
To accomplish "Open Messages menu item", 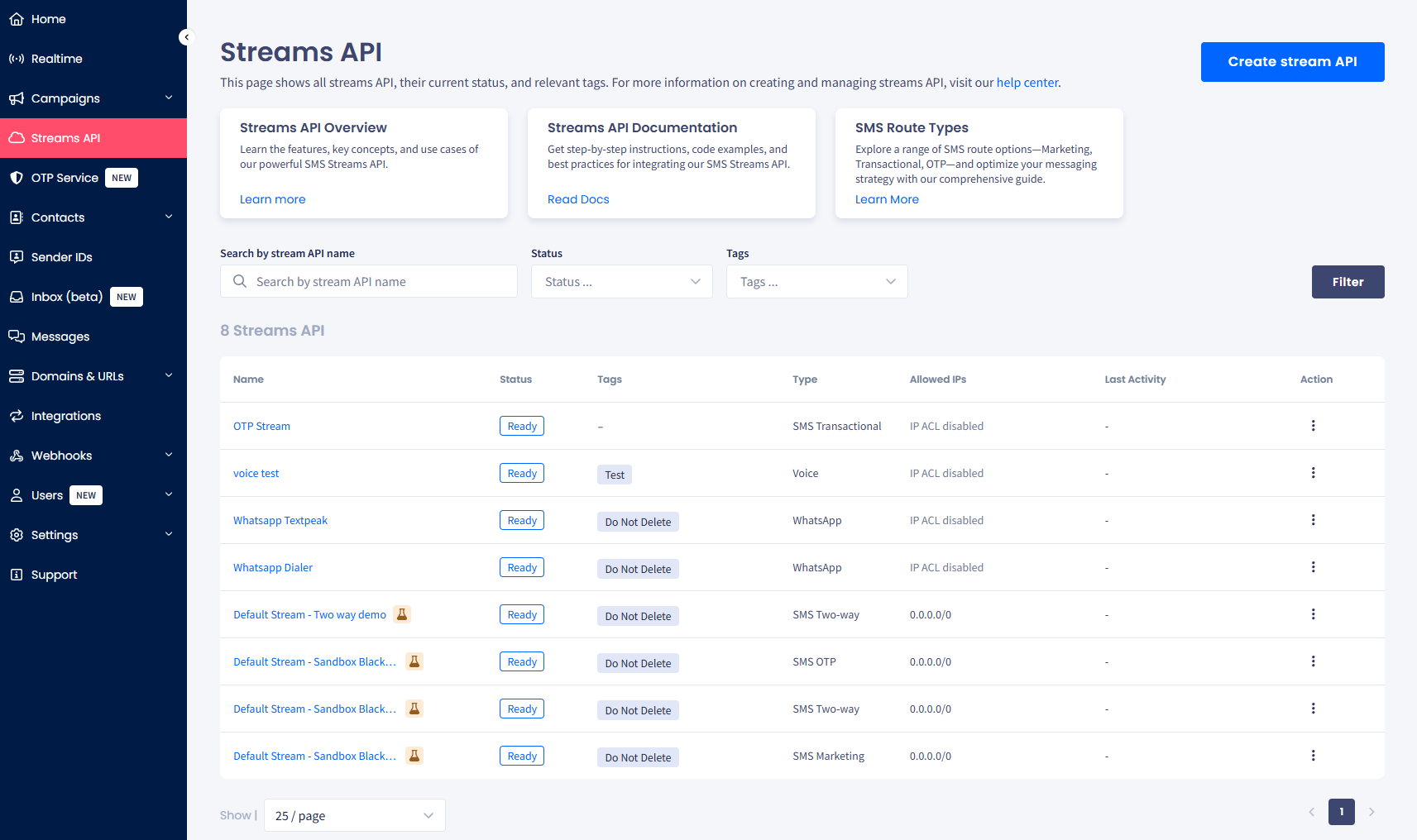I will point(93,336).
